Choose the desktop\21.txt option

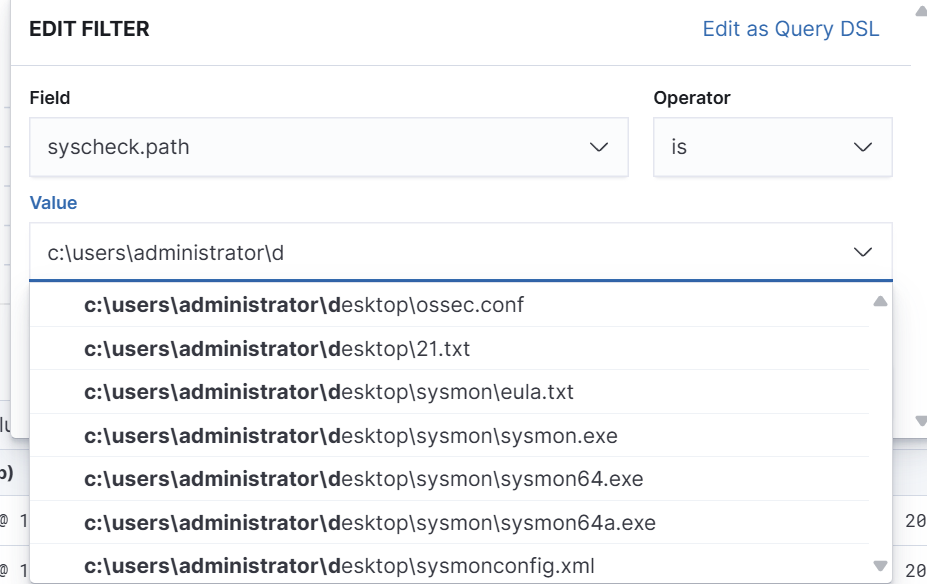click(x=277, y=348)
